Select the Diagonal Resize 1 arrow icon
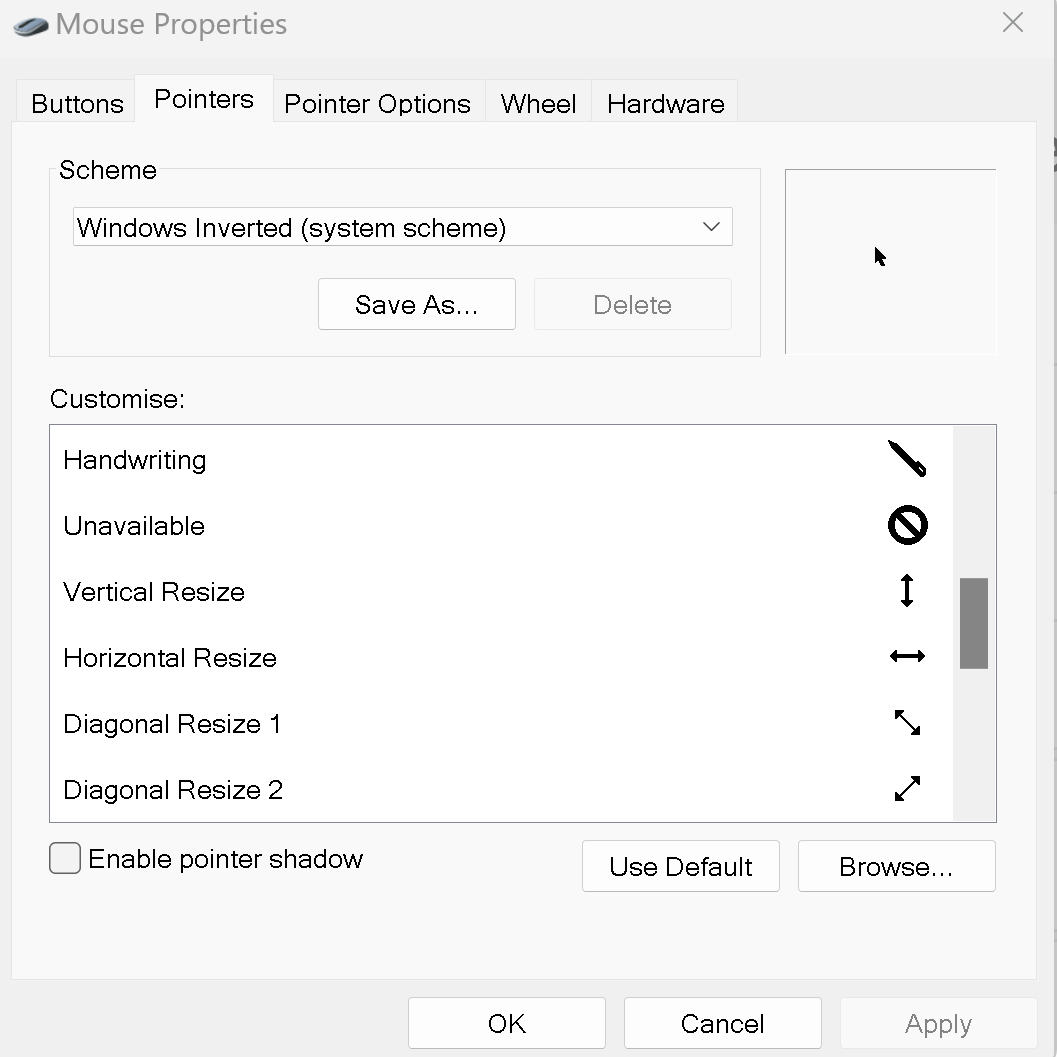Screen dimensions: 1057x1057 click(x=907, y=723)
